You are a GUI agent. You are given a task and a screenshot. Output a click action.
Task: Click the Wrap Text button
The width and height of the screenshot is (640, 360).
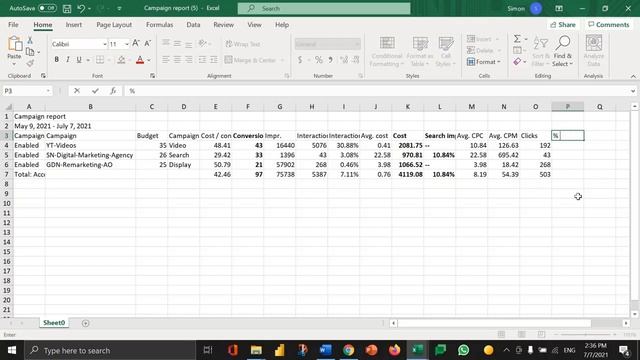pos(243,44)
